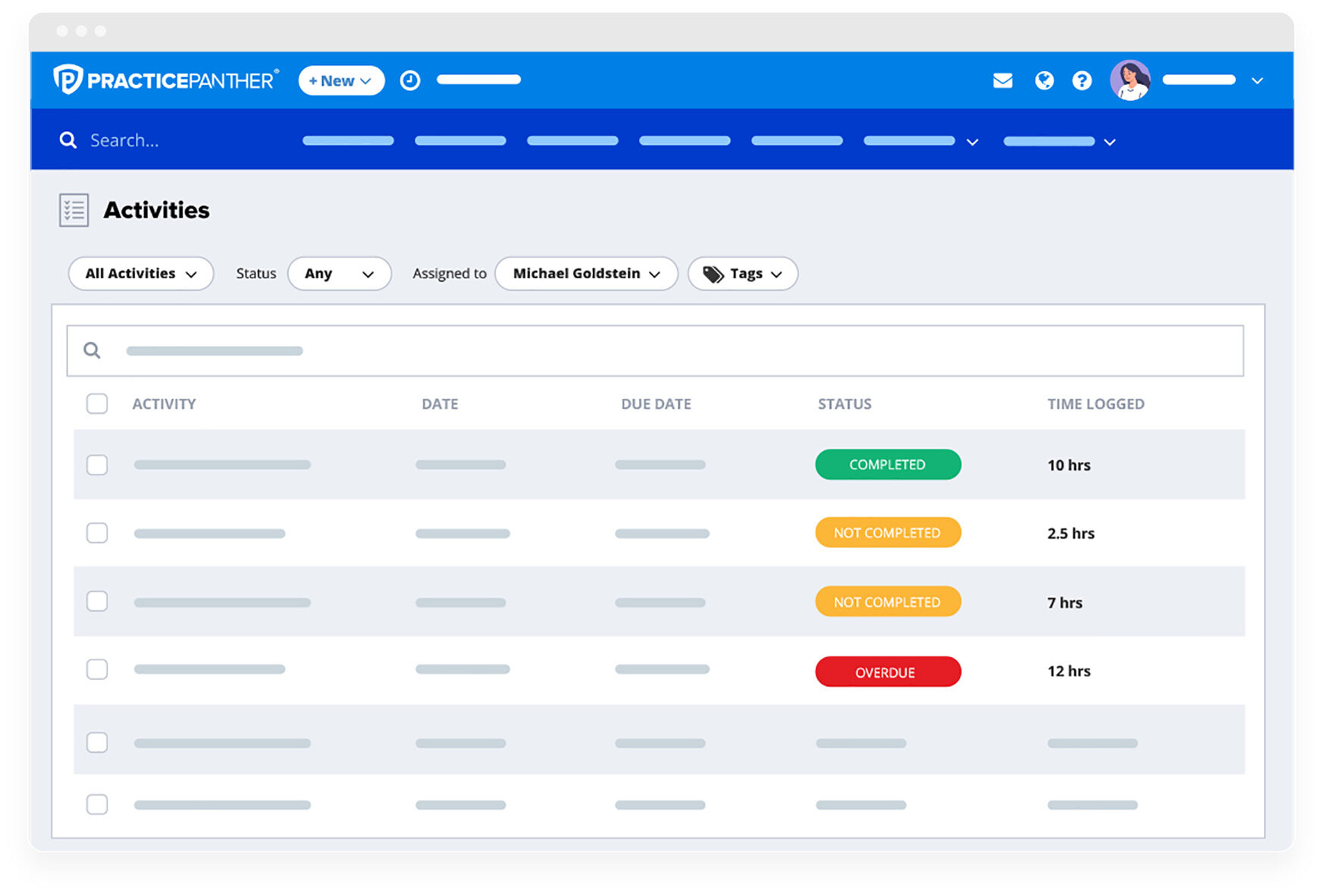Click the search magnifier in top navbar

coord(68,139)
